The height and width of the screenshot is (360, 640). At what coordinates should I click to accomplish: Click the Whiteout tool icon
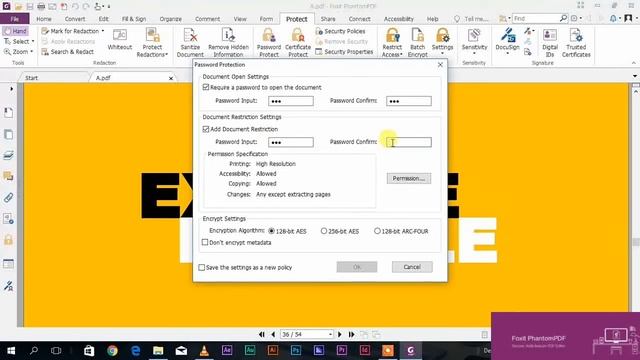120,36
